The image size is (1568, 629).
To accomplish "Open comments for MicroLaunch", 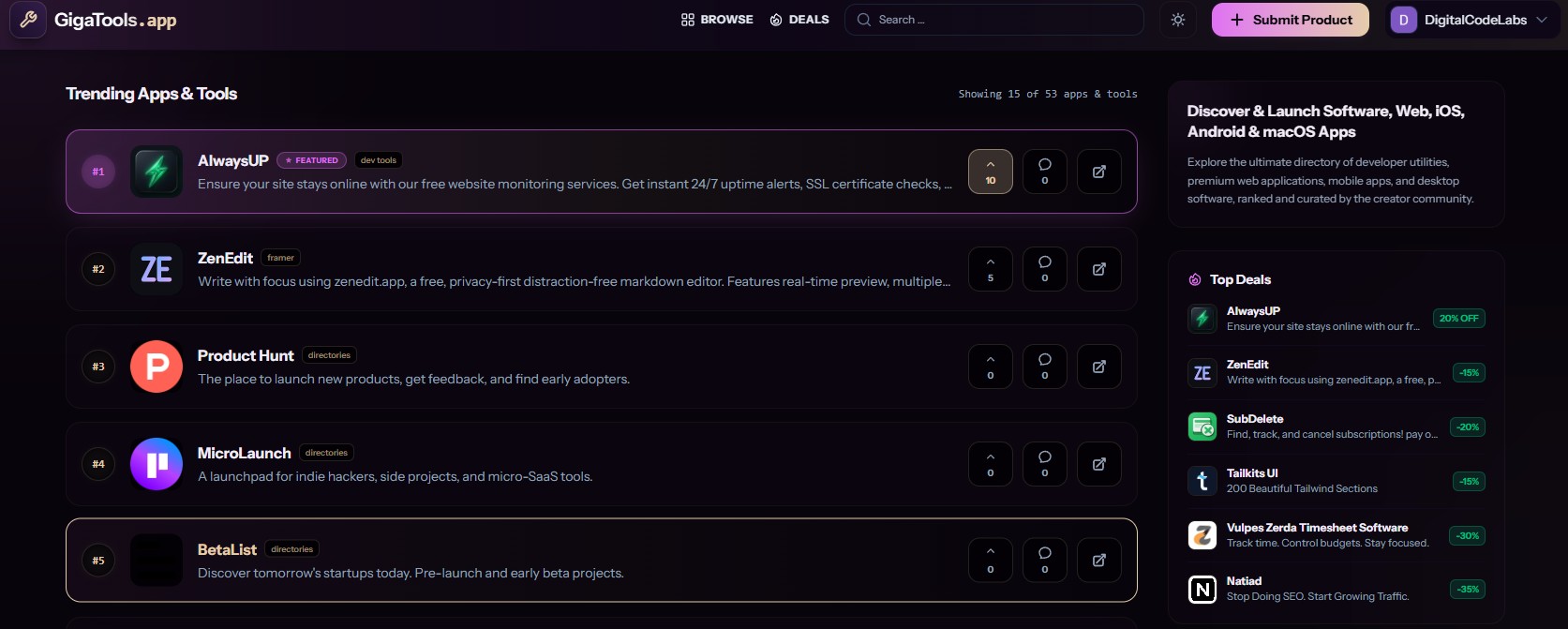I will coord(1045,464).
